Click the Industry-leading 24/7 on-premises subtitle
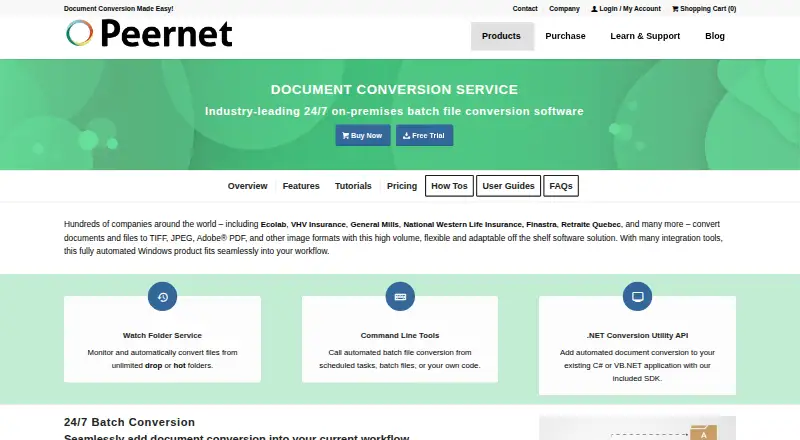Viewport: 800px width, 440px height. point(394,111)
